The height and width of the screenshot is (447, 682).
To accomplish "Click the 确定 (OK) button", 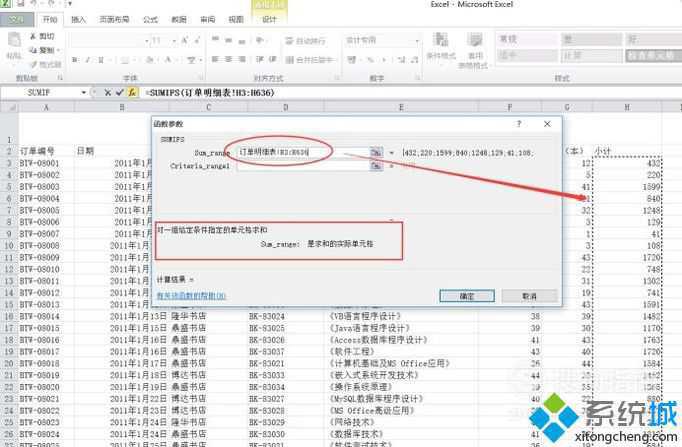I will click(467, 296).
